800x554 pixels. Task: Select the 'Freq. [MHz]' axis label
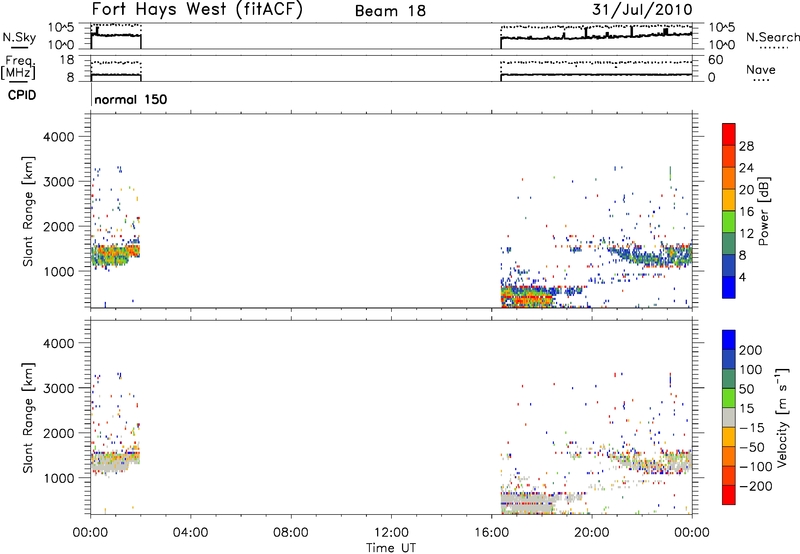19,67
